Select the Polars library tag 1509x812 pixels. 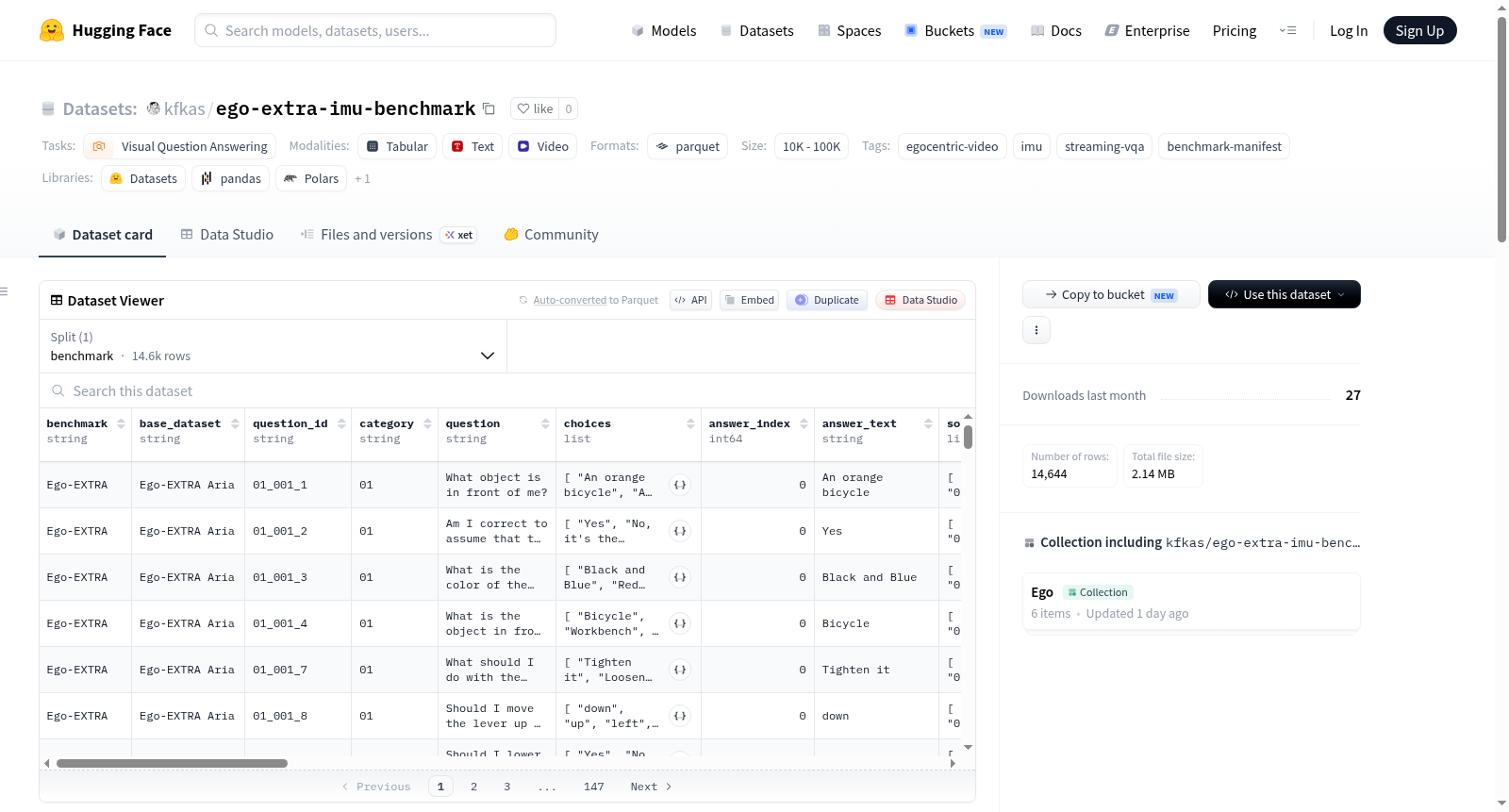point(311,178)
